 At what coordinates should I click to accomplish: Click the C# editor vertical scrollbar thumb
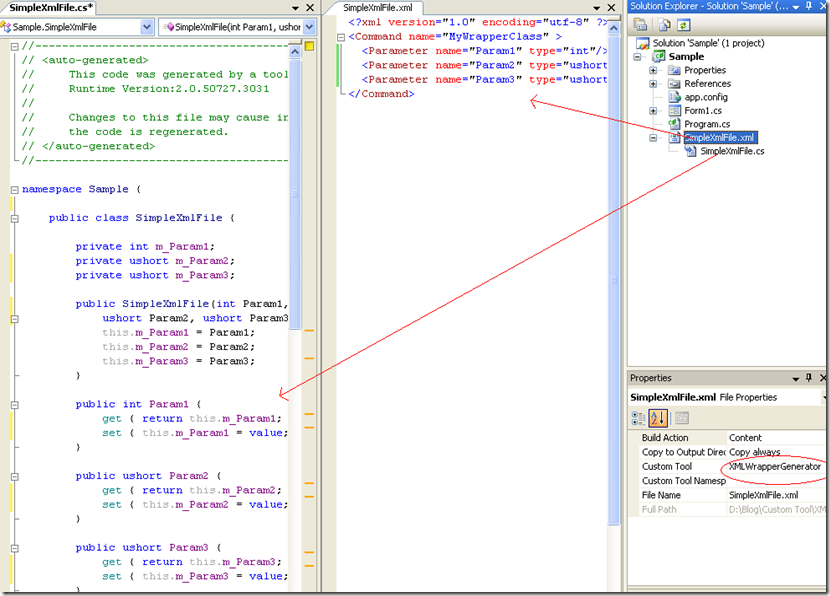pyautogui.click(x=295, y=193)
